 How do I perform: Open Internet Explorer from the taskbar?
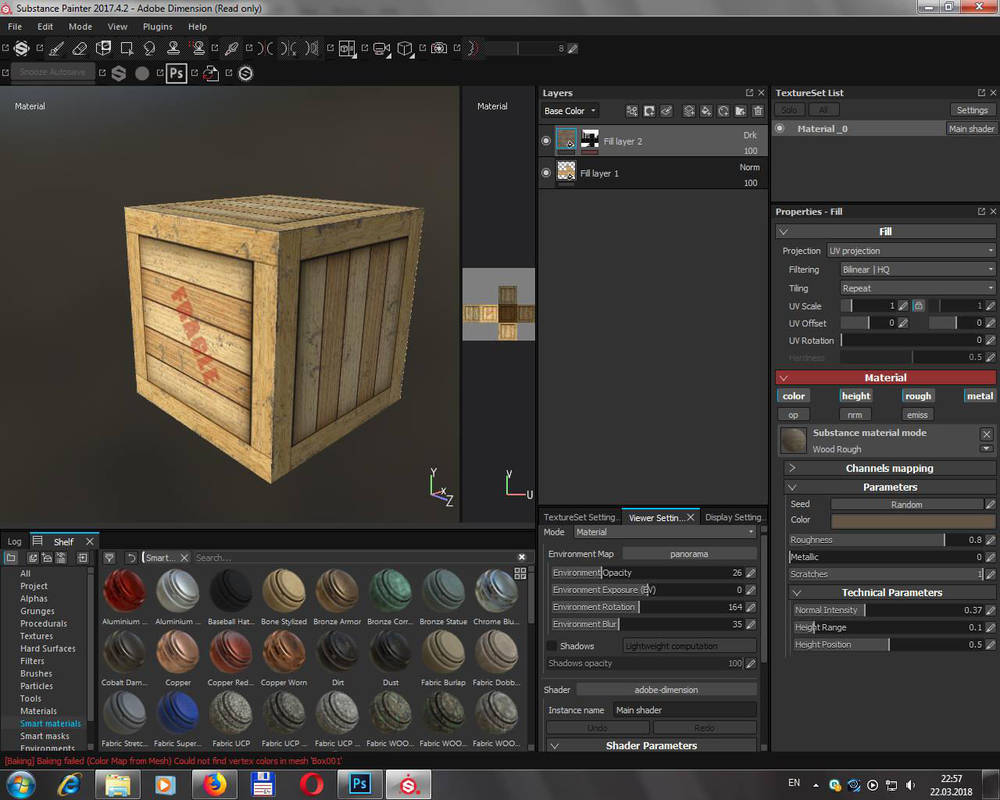70,783
